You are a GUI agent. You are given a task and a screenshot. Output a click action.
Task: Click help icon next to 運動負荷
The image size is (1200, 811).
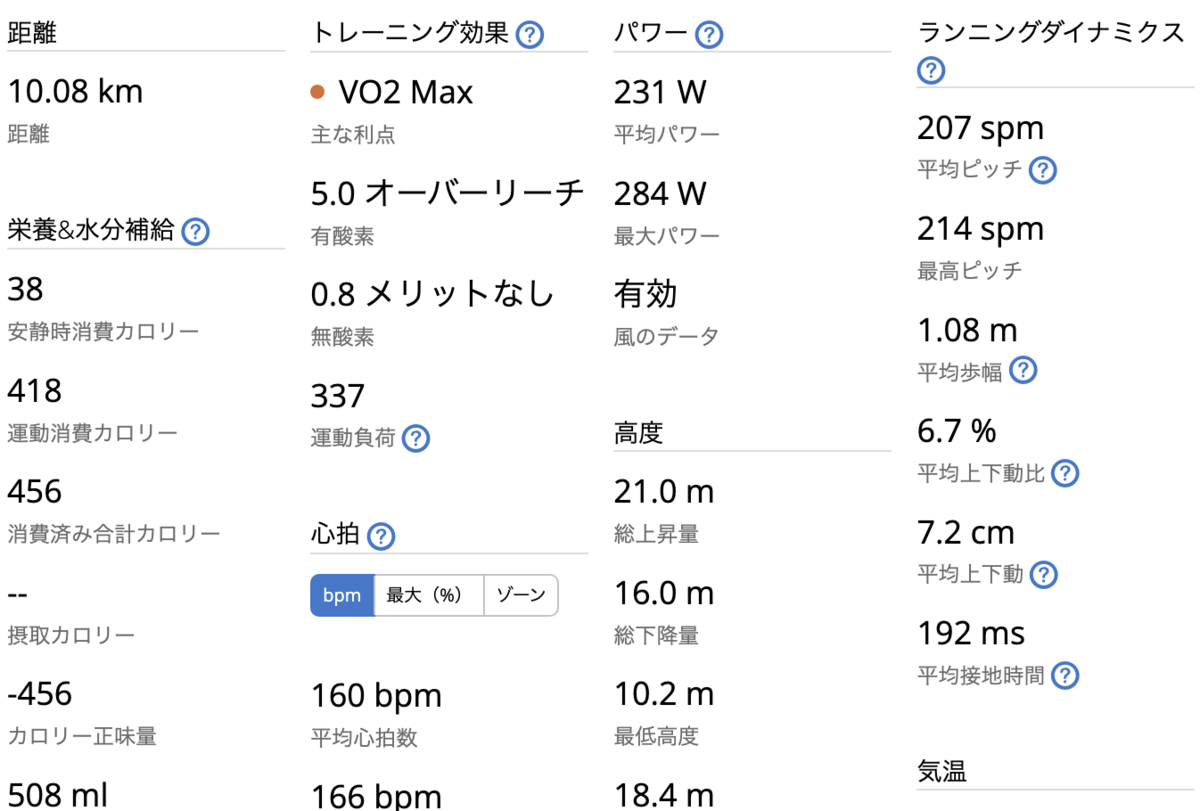[415, 438]
